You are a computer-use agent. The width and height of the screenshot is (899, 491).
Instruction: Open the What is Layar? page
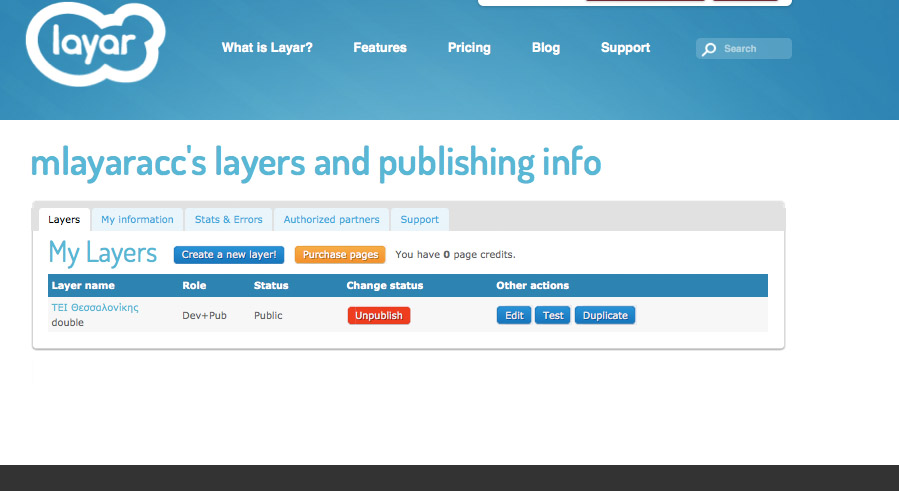click(x=267, y=48)
